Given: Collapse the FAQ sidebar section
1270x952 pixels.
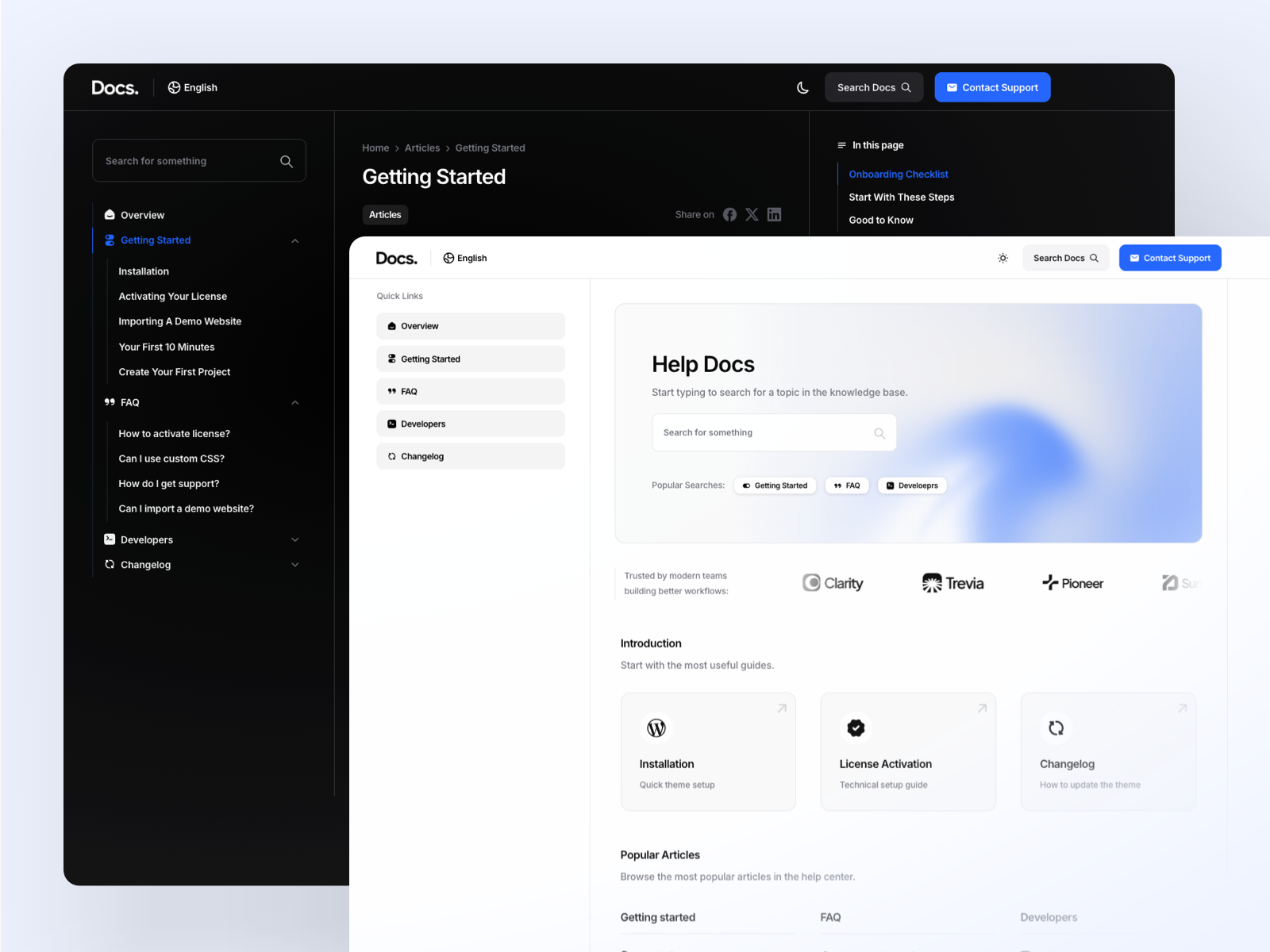Looking at the screenshot, I should tap(295, 402).
